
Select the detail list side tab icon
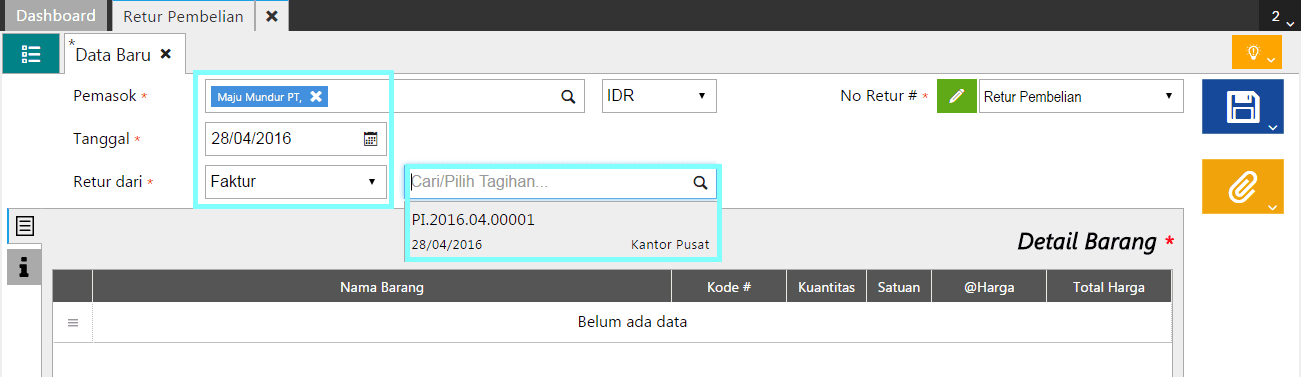point(24,226)
